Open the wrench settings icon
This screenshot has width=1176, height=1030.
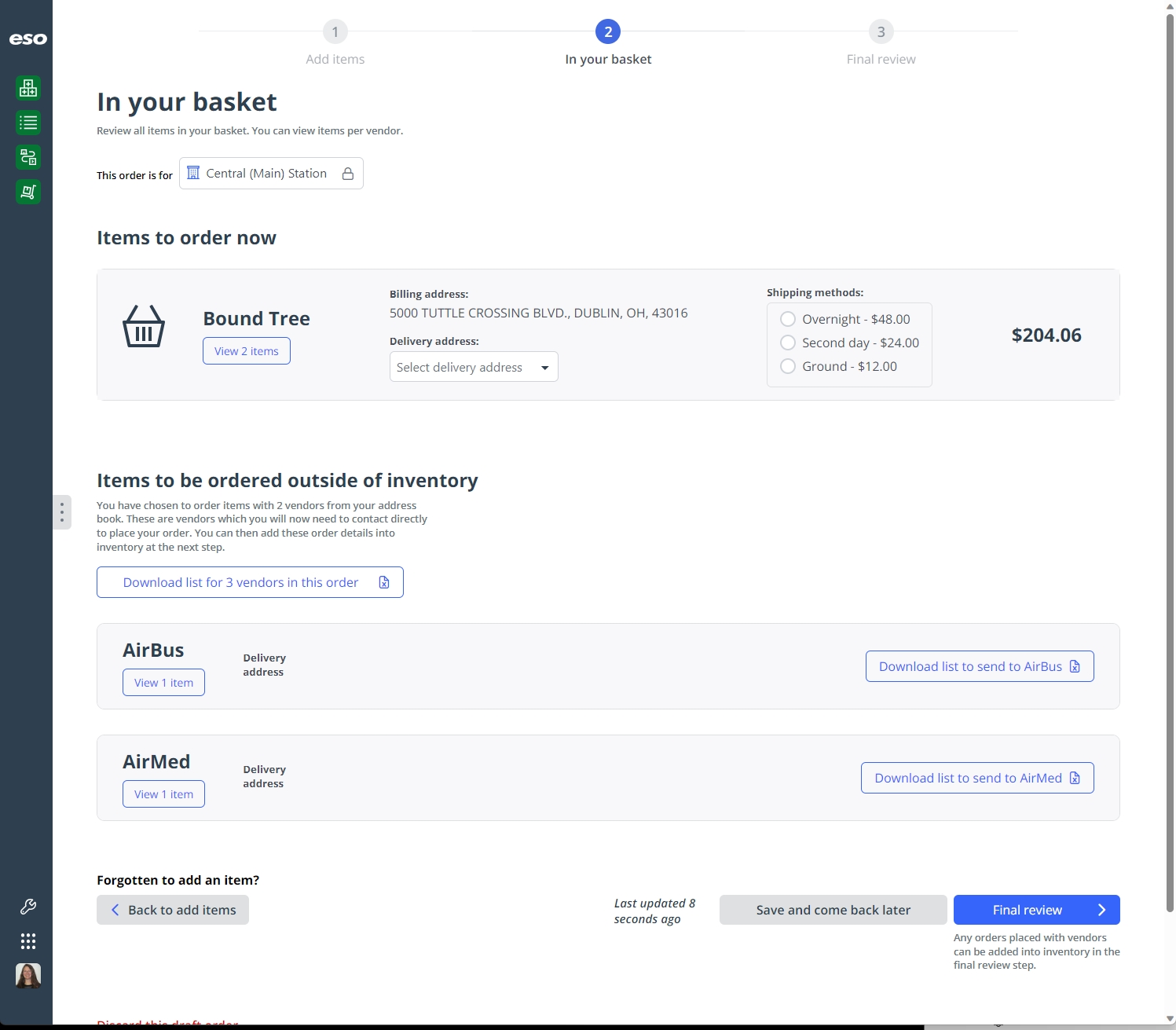pos(28,907)
